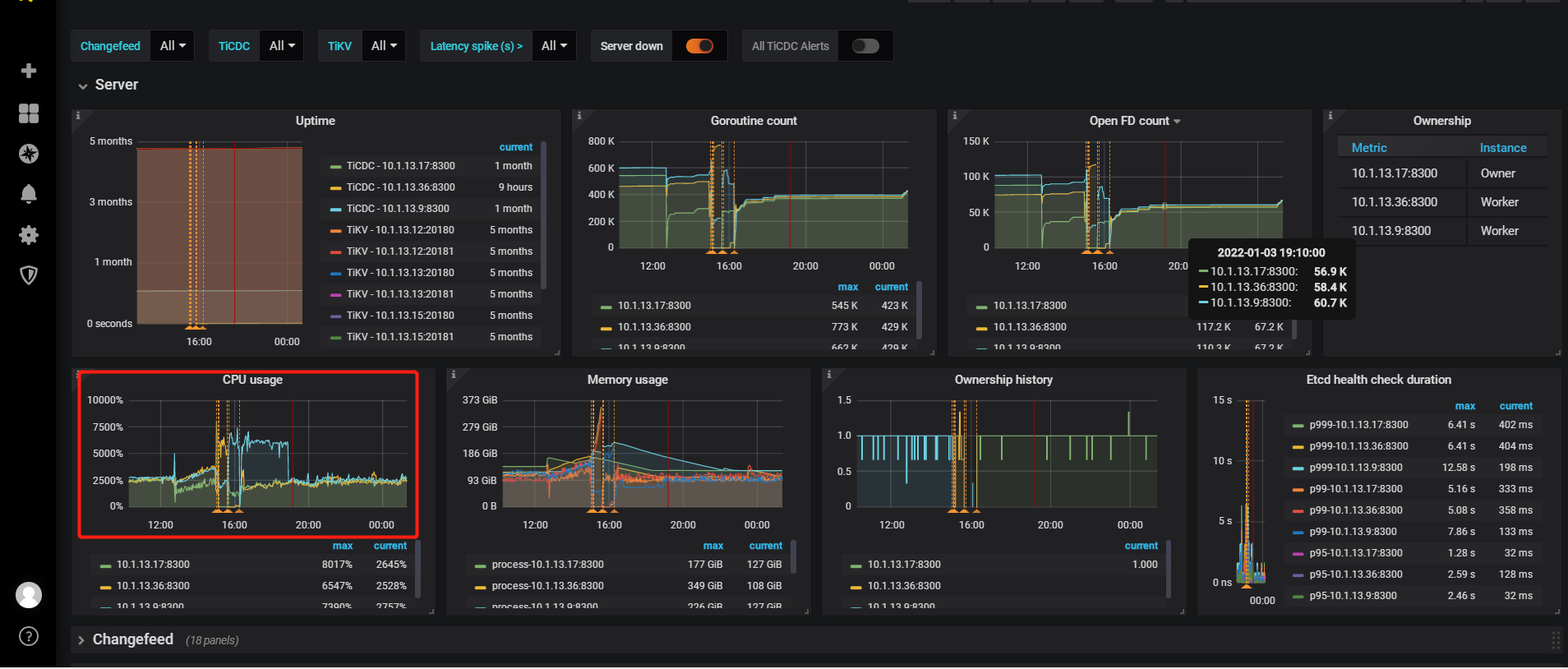Sort Ownership table by Metric column
This screenshot has width=1568, height=669.
point(1369,148)
